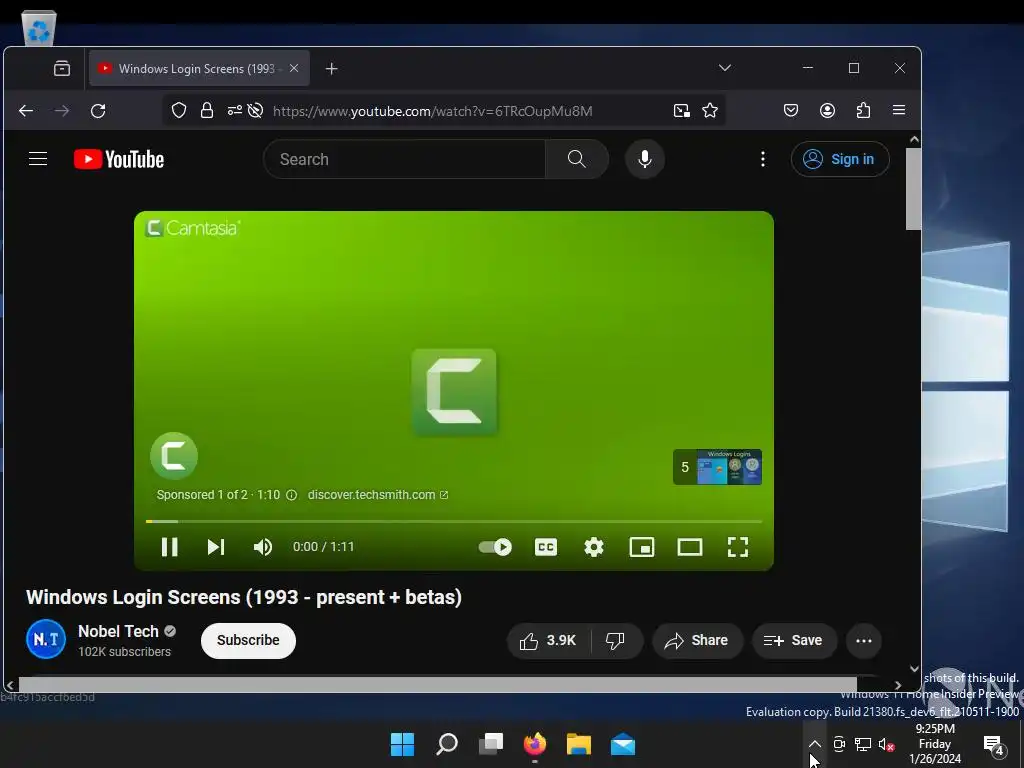Share the video

697,641
